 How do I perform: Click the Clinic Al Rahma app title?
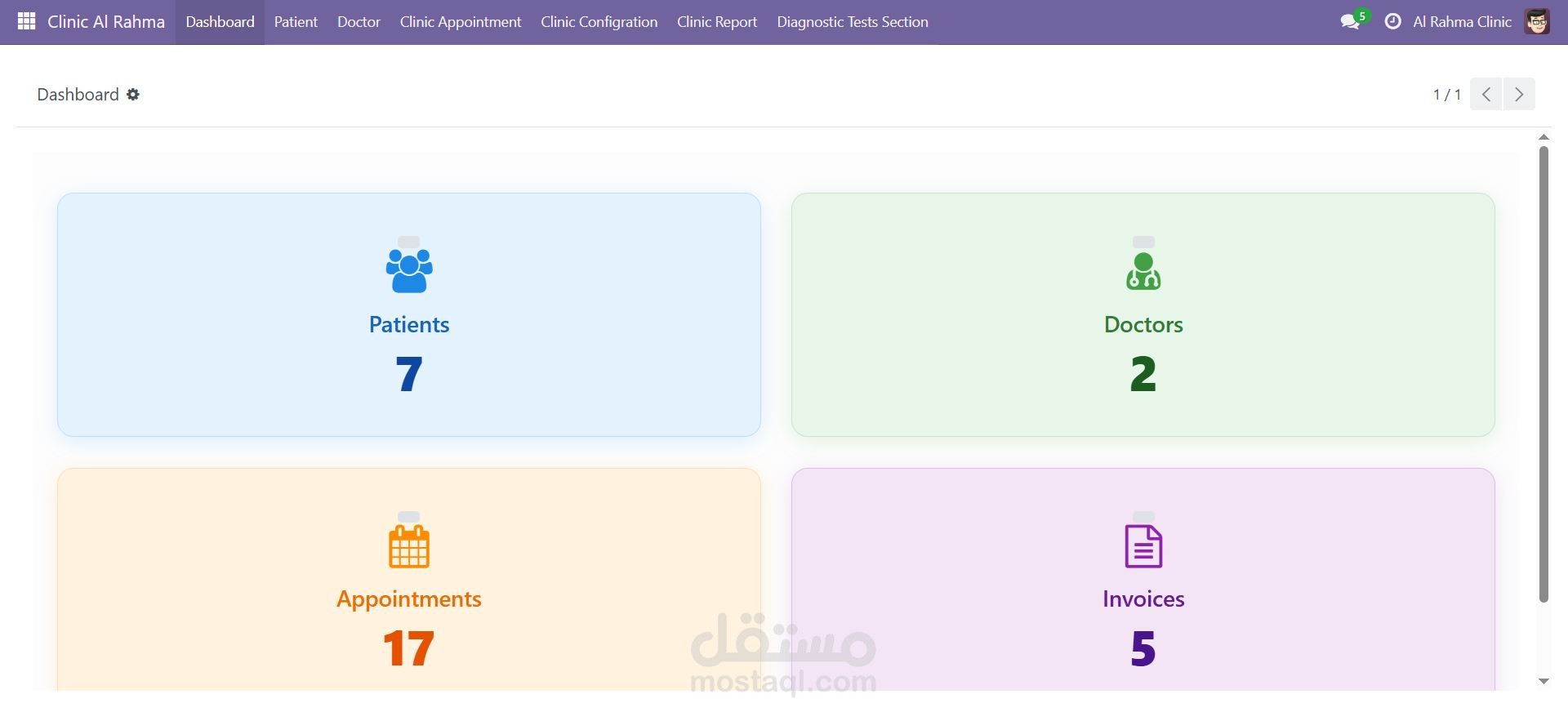[106, 22]
